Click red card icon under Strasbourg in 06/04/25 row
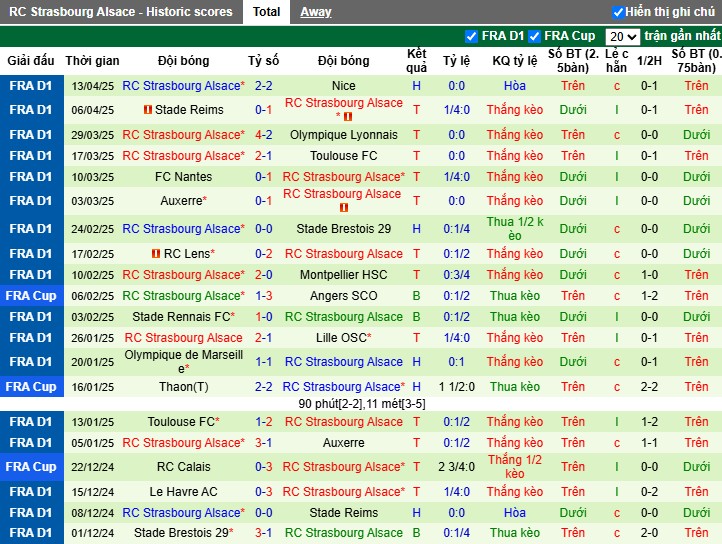The width and height of the screenshot is (722, 544). coord(348,117)
